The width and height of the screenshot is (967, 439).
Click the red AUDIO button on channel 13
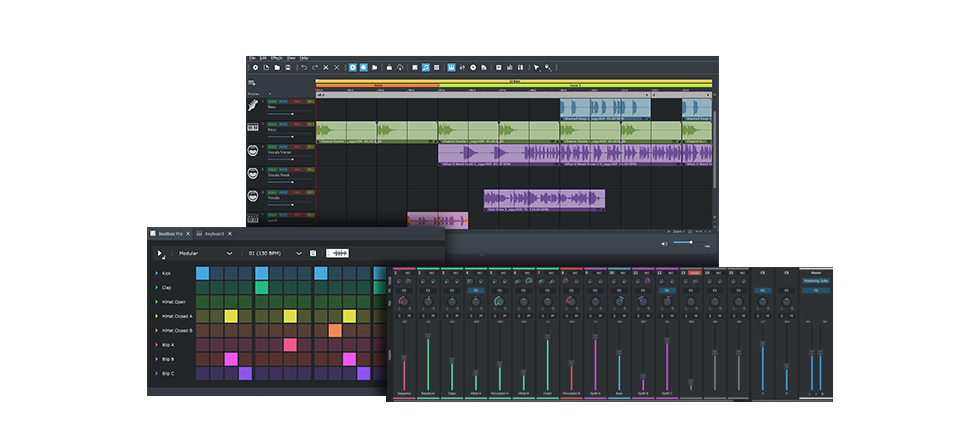(x=695, y=273)
